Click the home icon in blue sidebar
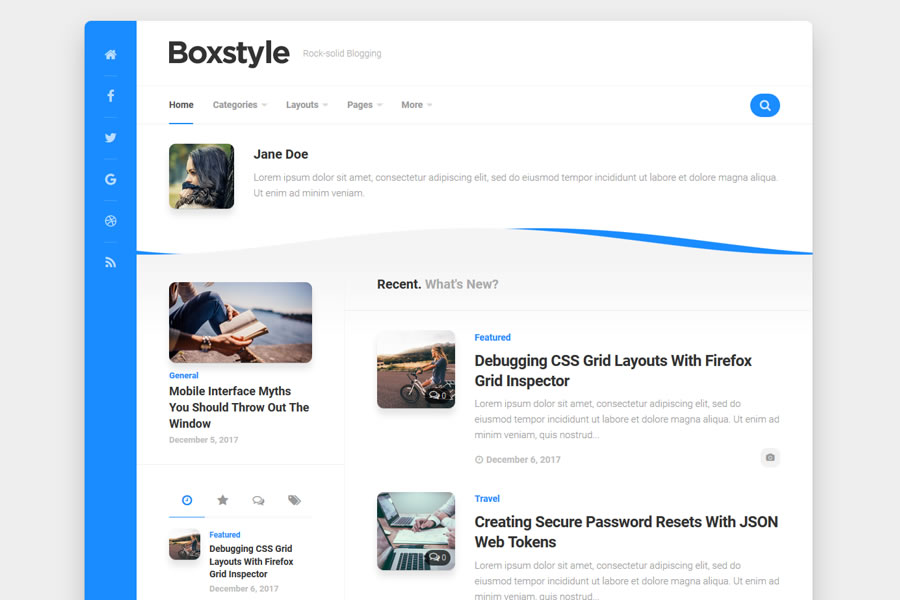 click(x=110, y=55)
